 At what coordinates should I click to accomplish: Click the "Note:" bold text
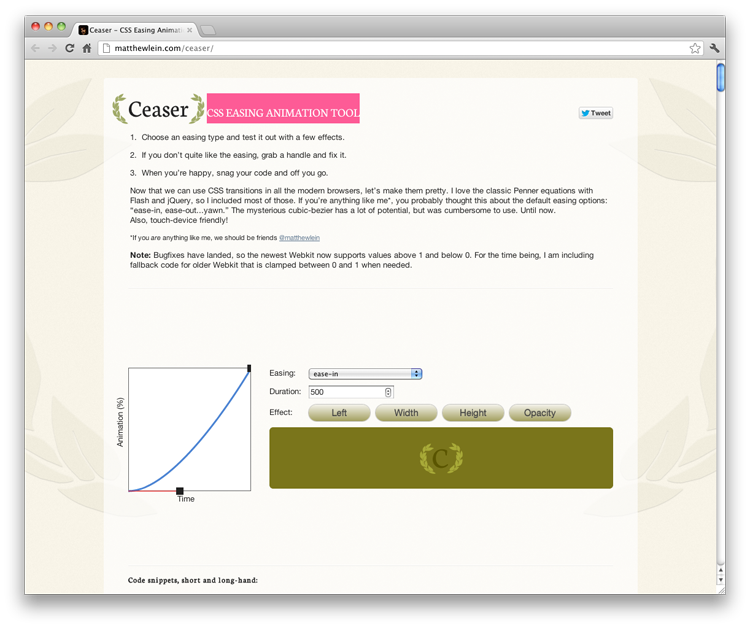coord(140,255)
